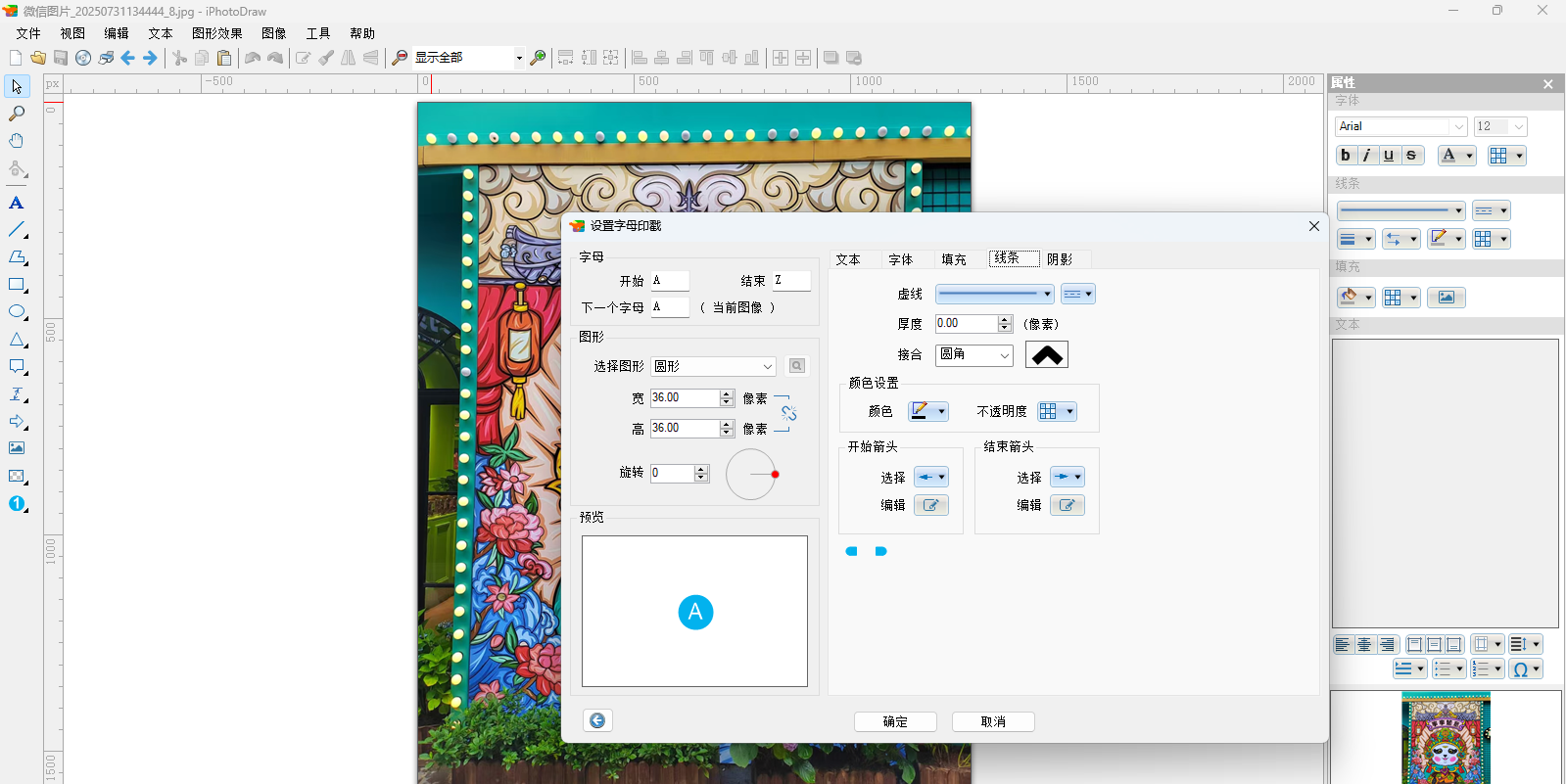1566x784 pixels.
Task: Click the 开始 letter input field
Action: tap(670, 281)
